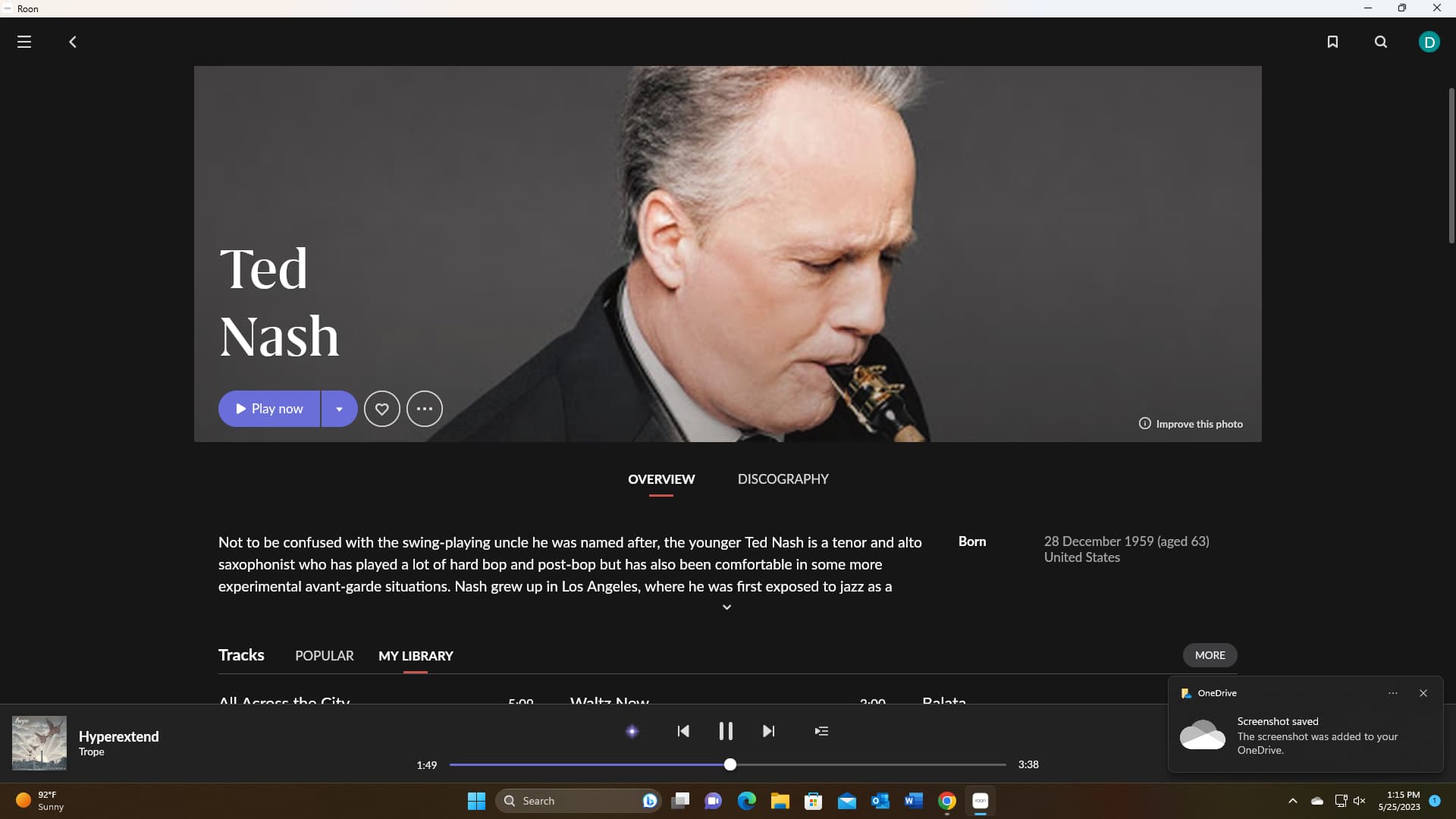Go to the previous track
The width and height of the screenshot is (1456, 819).
pos(683,731)
